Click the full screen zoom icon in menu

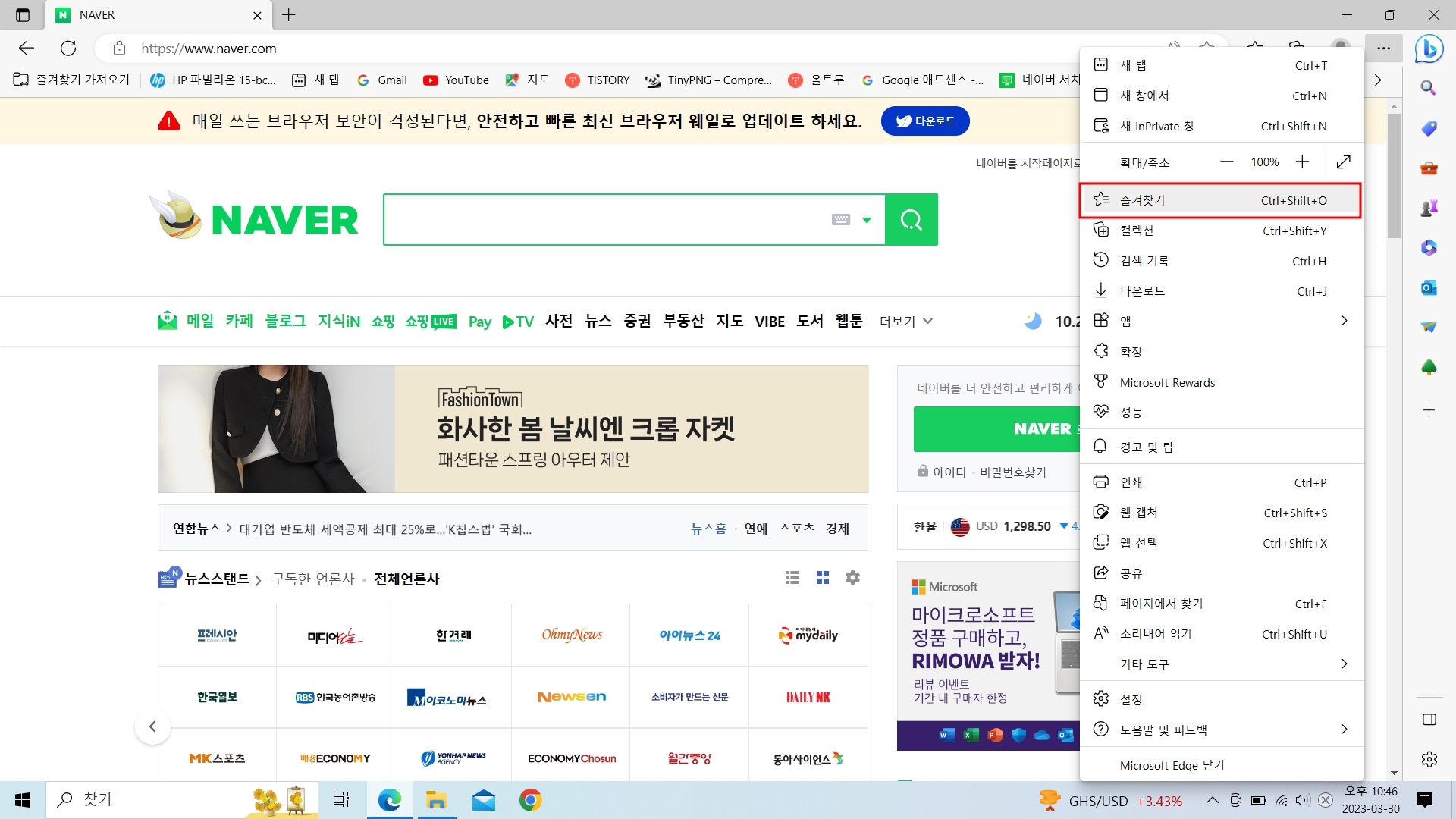(1343, 162)
